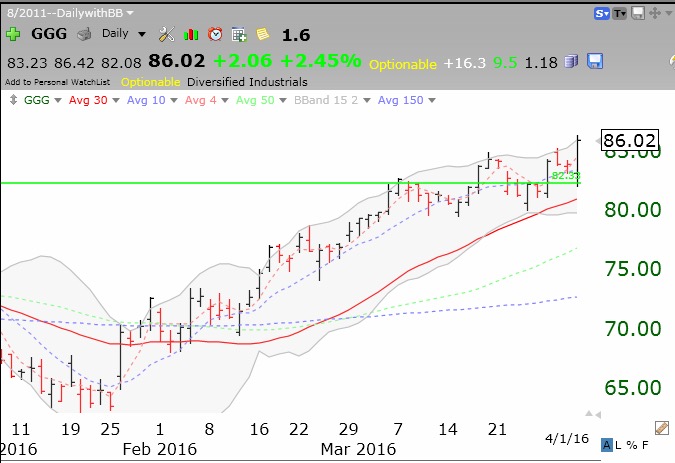This screenshot has height=463, width=675.
Task: Click the 86.02 current price label on axis
Action: (x=630, y=141)
